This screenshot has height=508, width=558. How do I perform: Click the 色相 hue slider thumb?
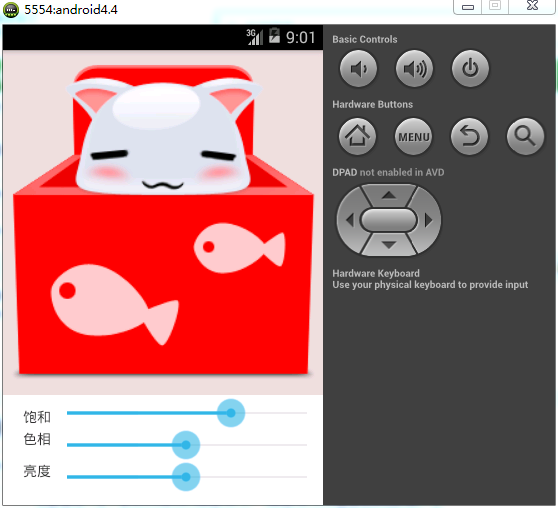[186, 445]
